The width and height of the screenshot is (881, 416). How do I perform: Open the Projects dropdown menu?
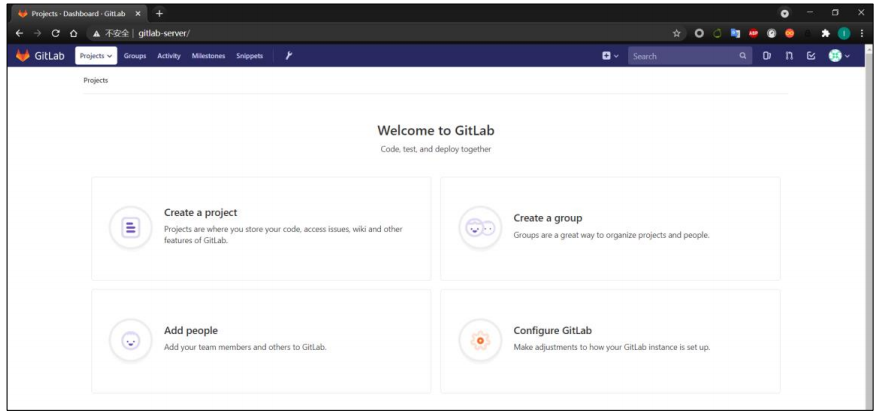(x=96, y=56)
